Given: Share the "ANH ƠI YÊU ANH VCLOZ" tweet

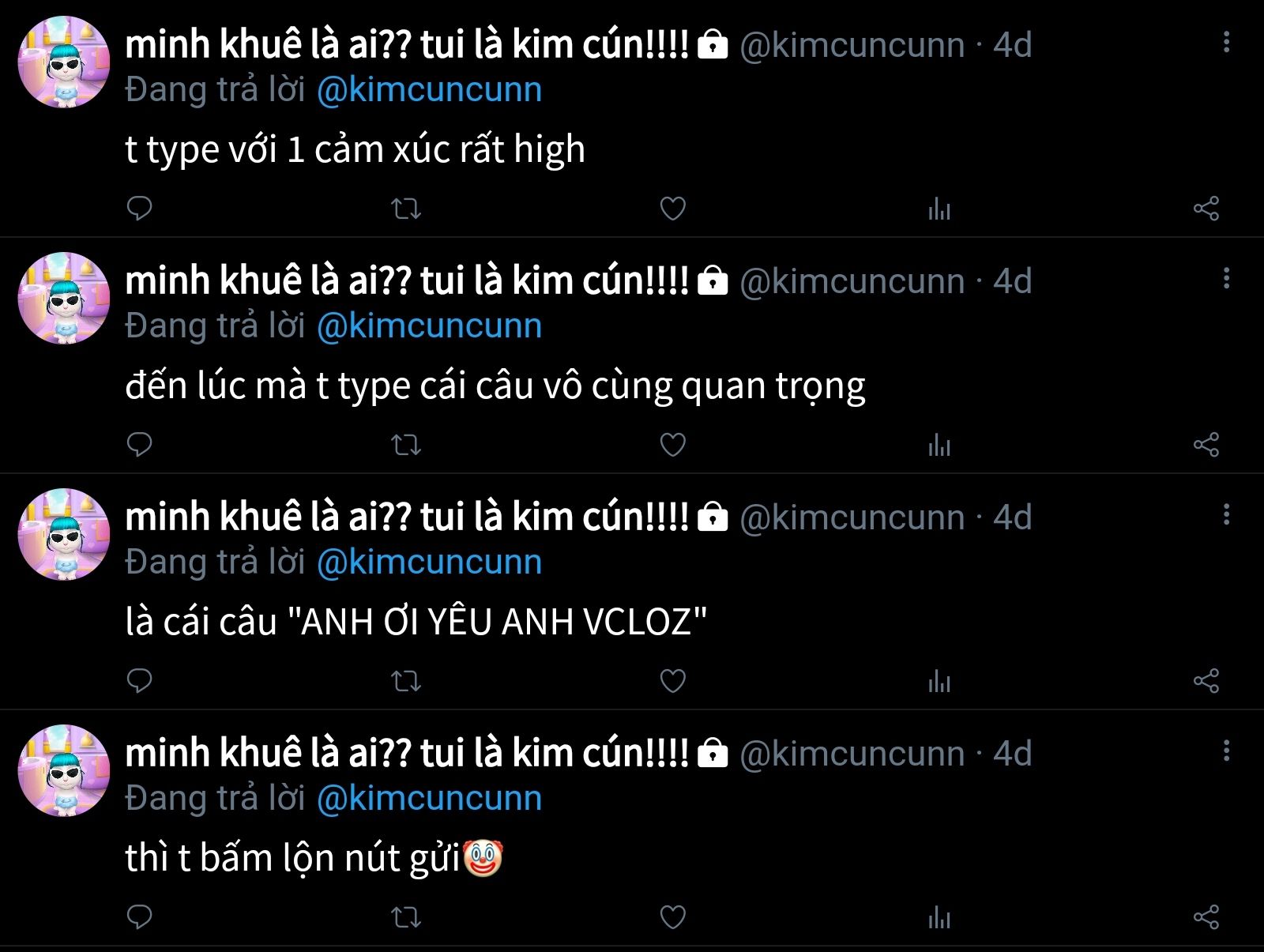Looking at the screenshot, I should 1206,681.
